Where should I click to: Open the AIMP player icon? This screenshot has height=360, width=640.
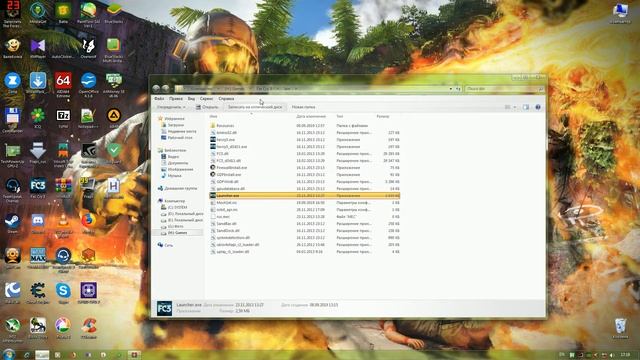point(113,118)
